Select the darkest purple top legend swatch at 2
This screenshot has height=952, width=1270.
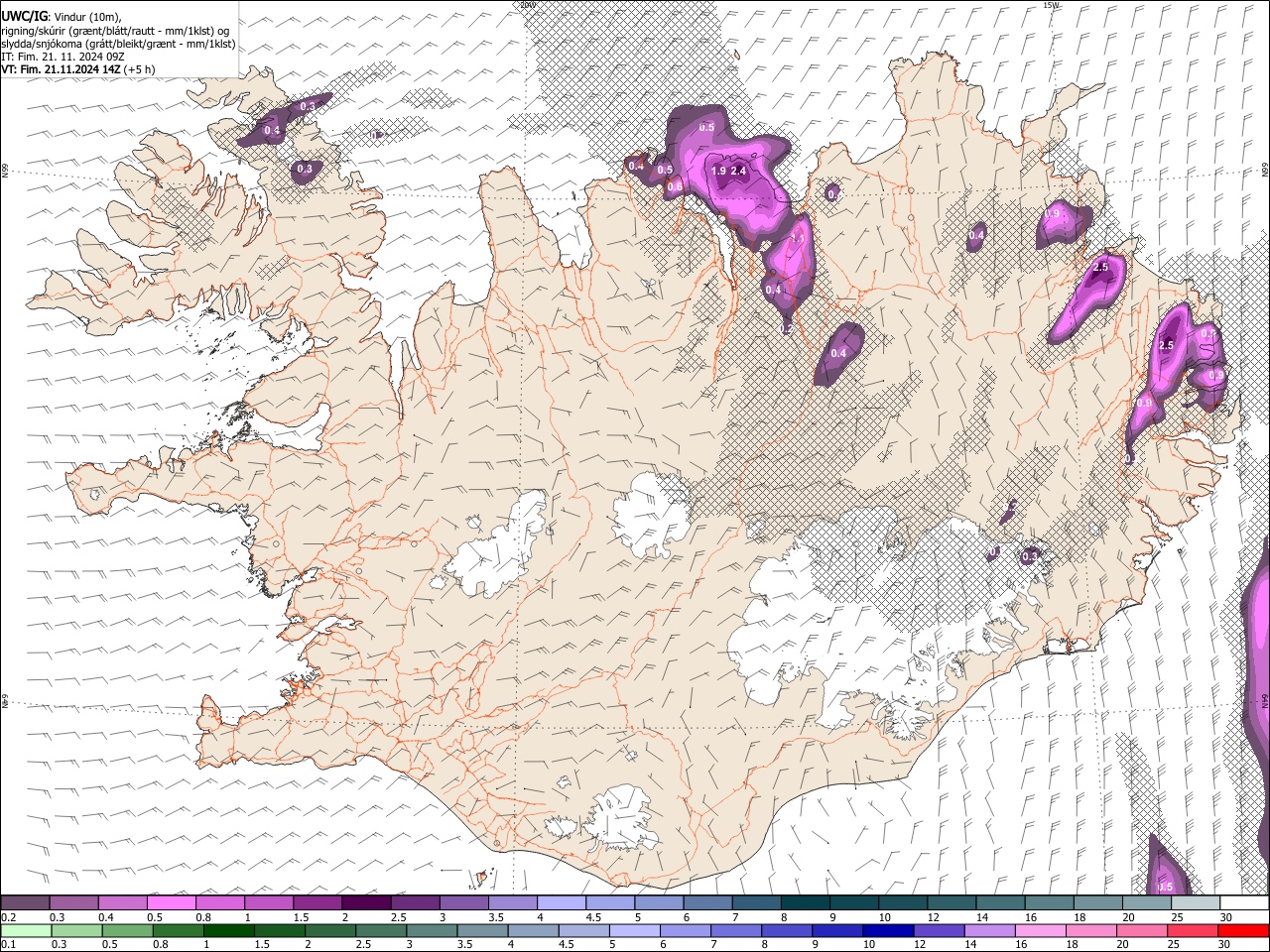366,902
